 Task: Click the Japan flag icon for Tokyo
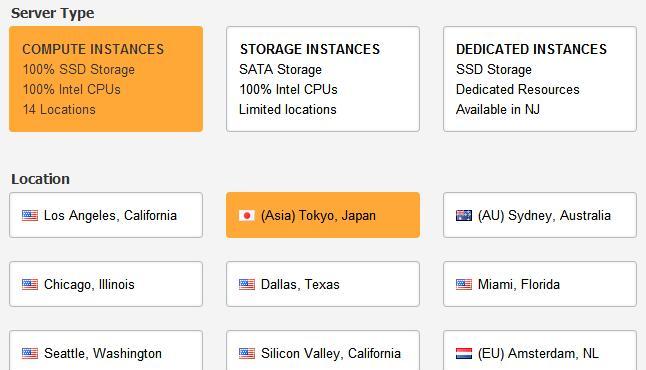(x=247, y=215)
